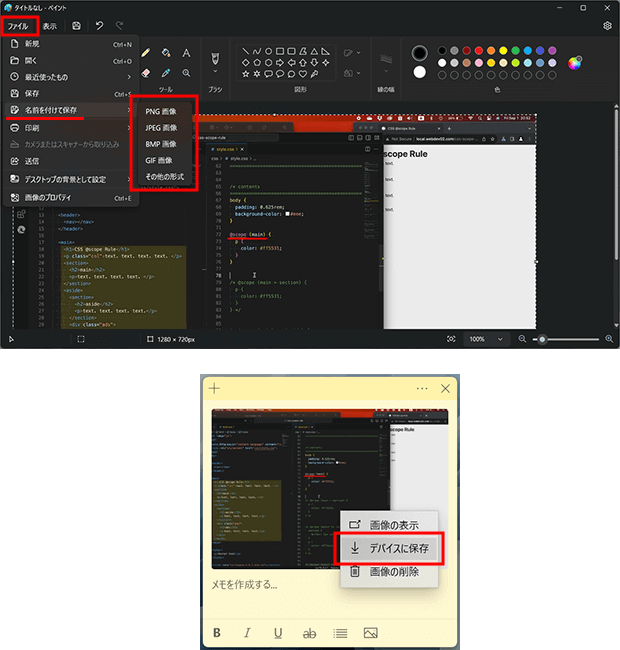
Task: Select the line shape
Action: click(x=245, y=51)
